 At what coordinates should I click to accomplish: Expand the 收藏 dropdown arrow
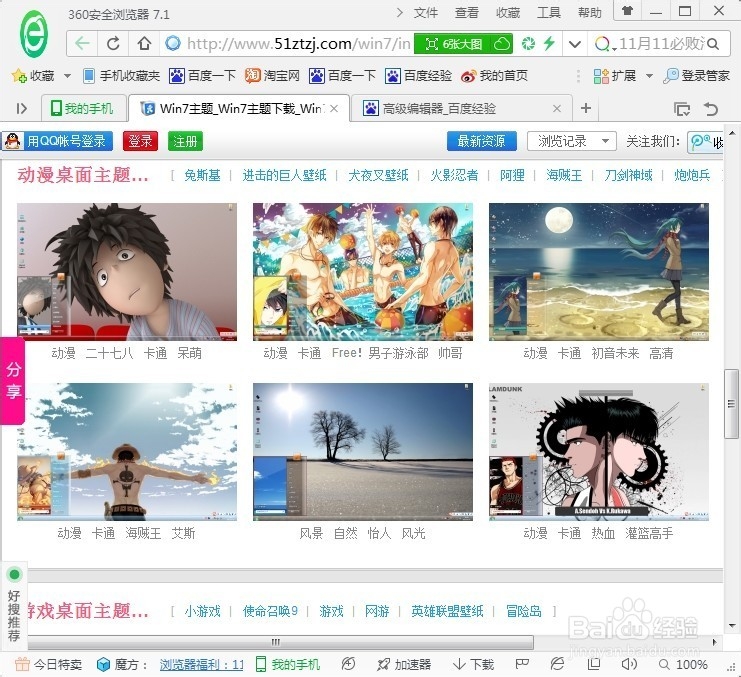pos(67,76)
